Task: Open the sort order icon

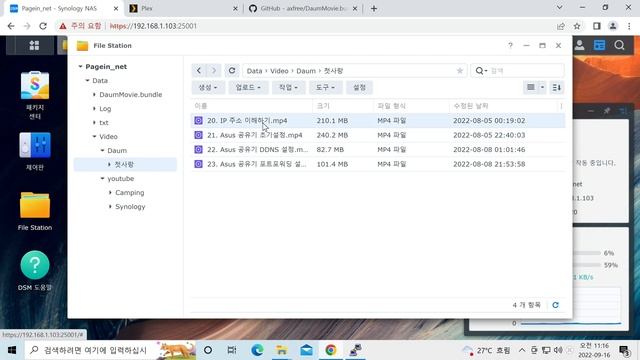Action: [556, 87]
